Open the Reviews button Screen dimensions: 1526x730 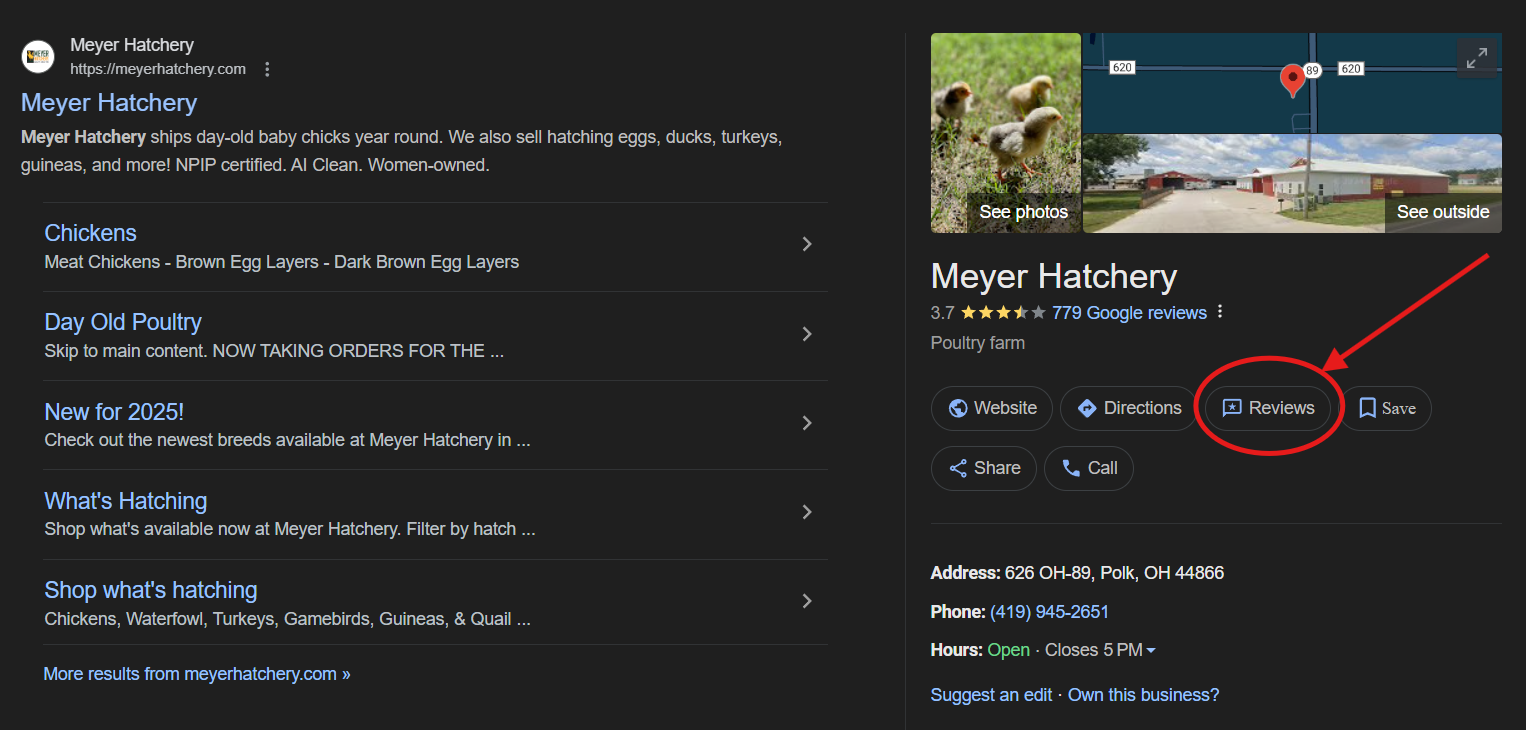[x=1268, y=408]
